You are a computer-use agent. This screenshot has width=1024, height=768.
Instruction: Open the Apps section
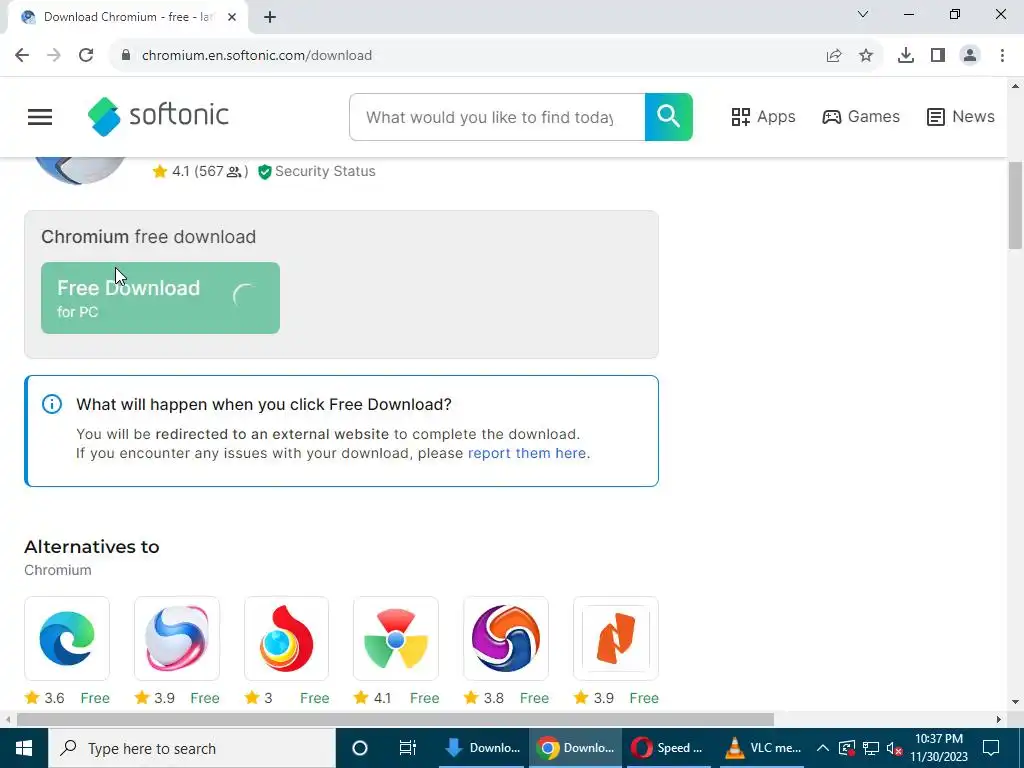[x=763, y=117]
